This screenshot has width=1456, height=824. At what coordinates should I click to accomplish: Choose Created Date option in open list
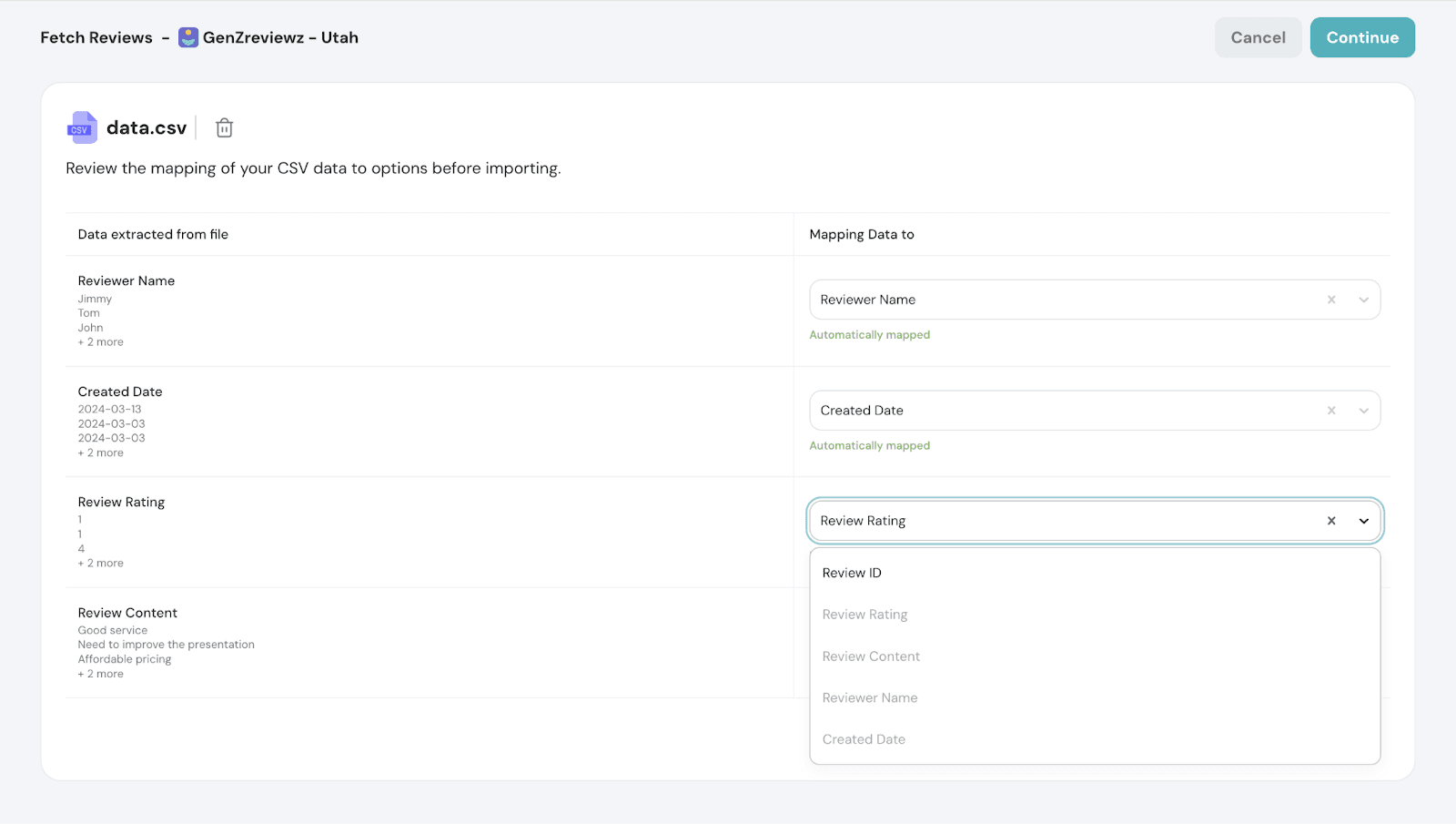864,739
